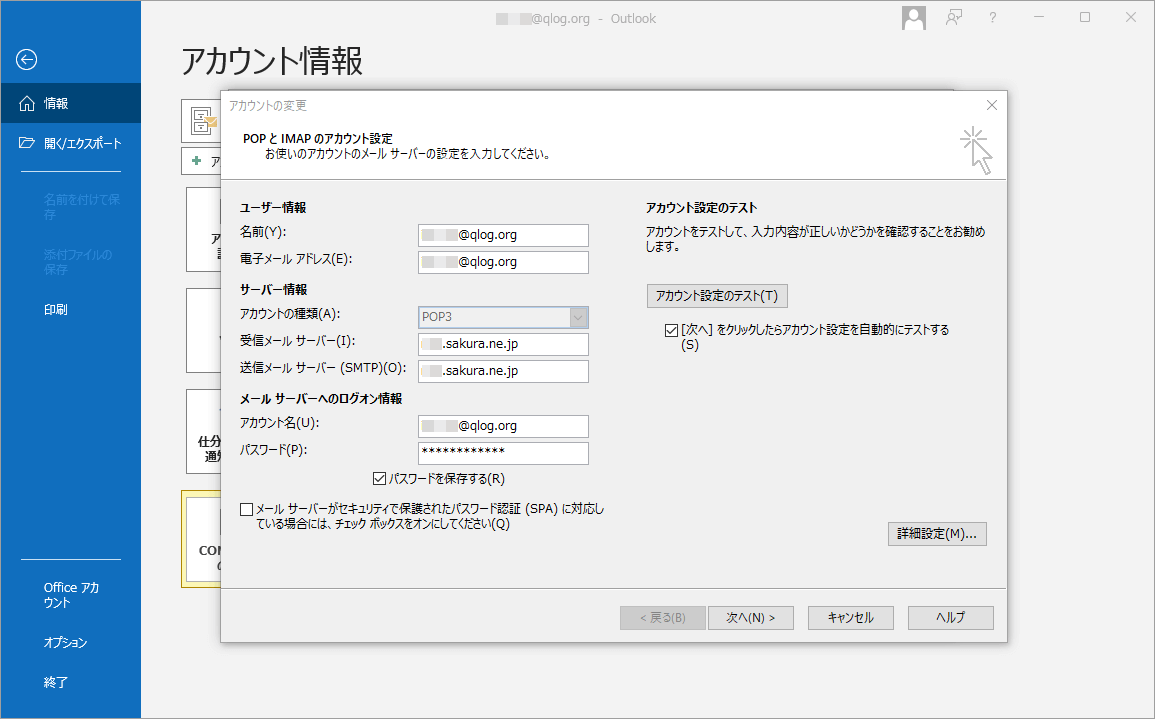
Task: Click the 名前(Y) input field
Action: pyautogui.click(x=503, y=235)
